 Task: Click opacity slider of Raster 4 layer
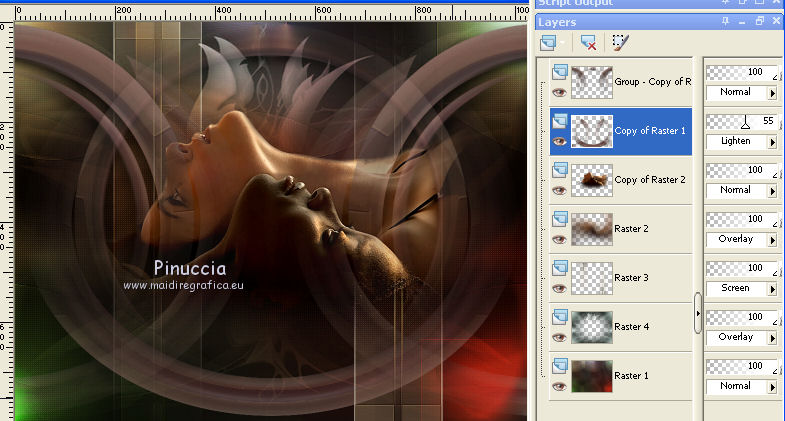742,318
